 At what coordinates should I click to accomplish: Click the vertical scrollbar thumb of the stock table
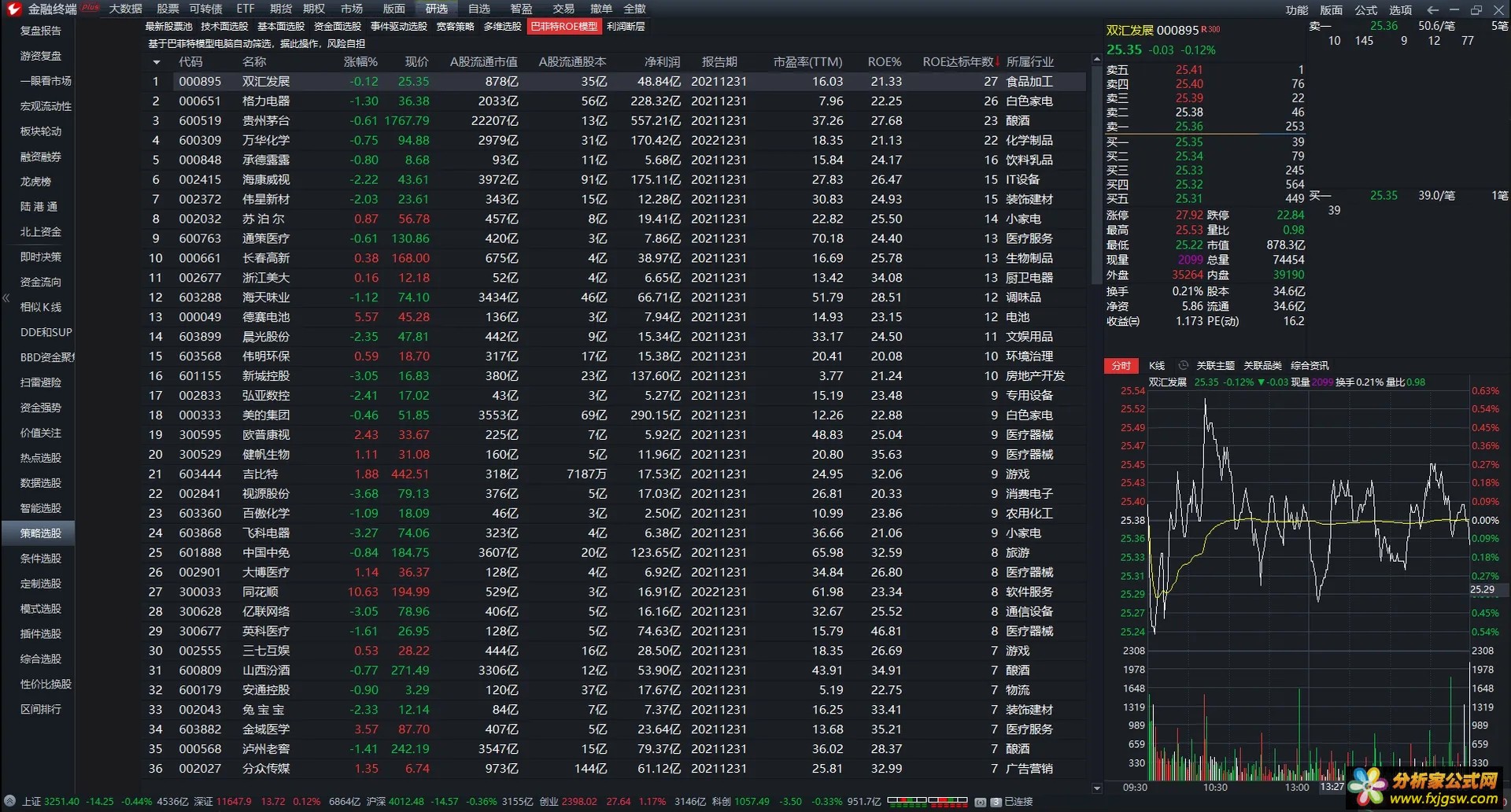coord(1096,175)
